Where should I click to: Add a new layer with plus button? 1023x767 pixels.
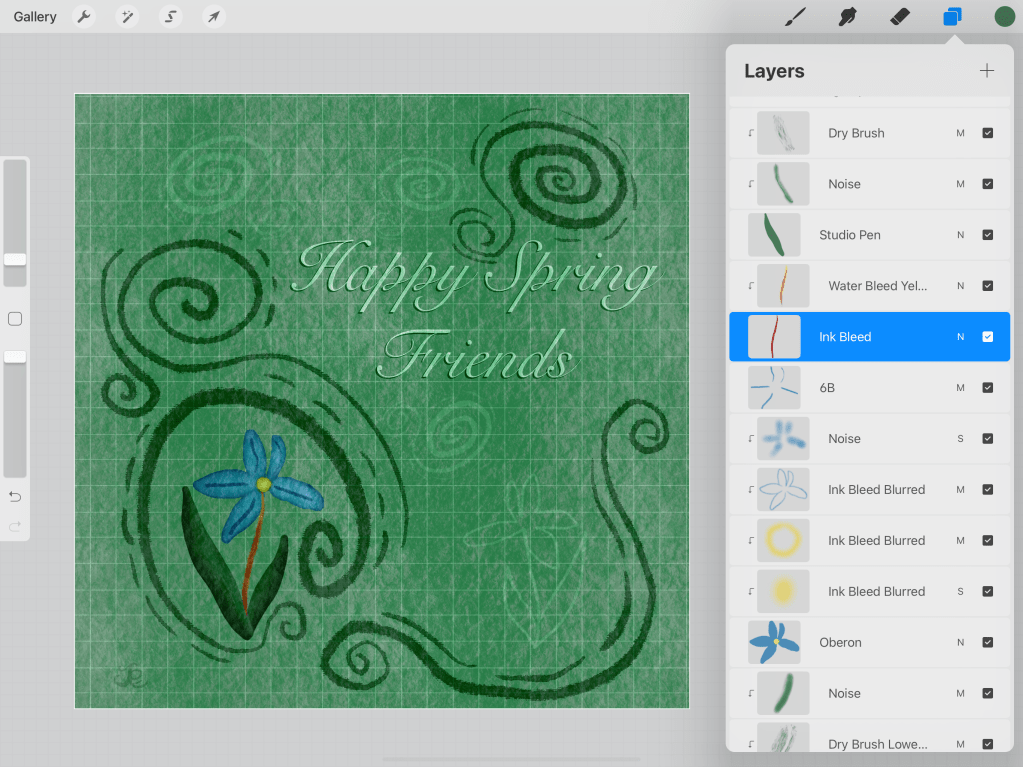[x=987, y=71]
